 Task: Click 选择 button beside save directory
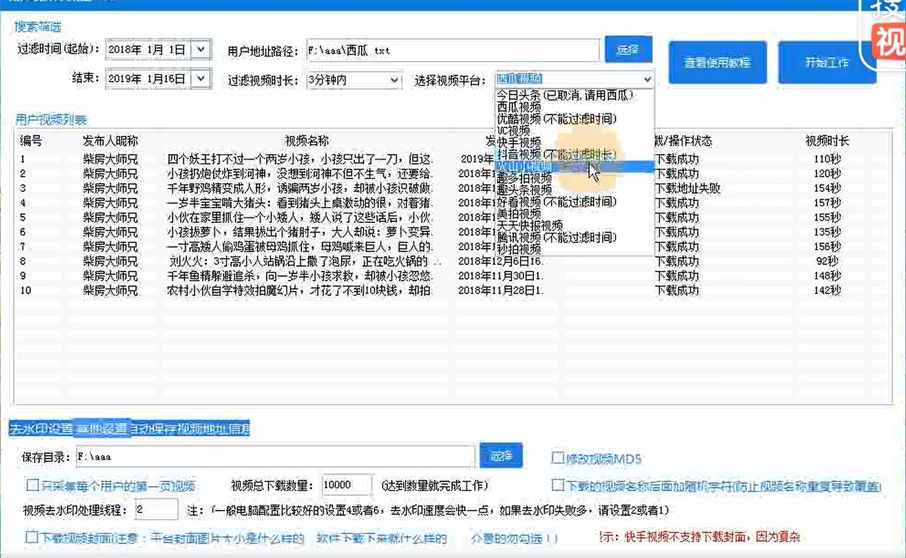(x=500, y=456)
